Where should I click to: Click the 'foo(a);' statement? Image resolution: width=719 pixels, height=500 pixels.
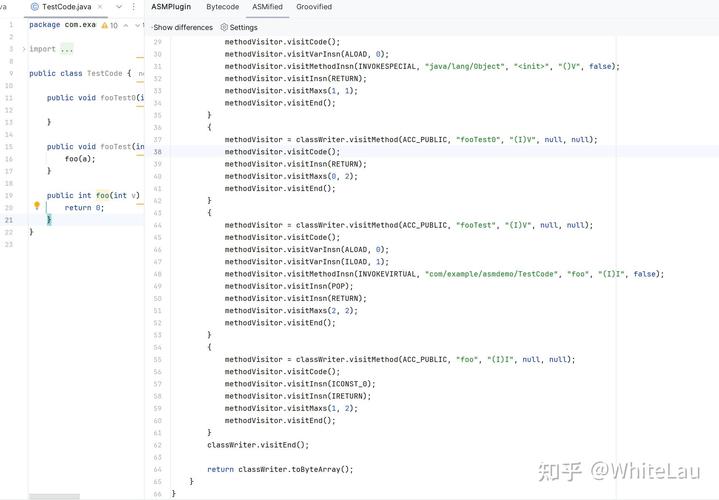pos(80,159)
